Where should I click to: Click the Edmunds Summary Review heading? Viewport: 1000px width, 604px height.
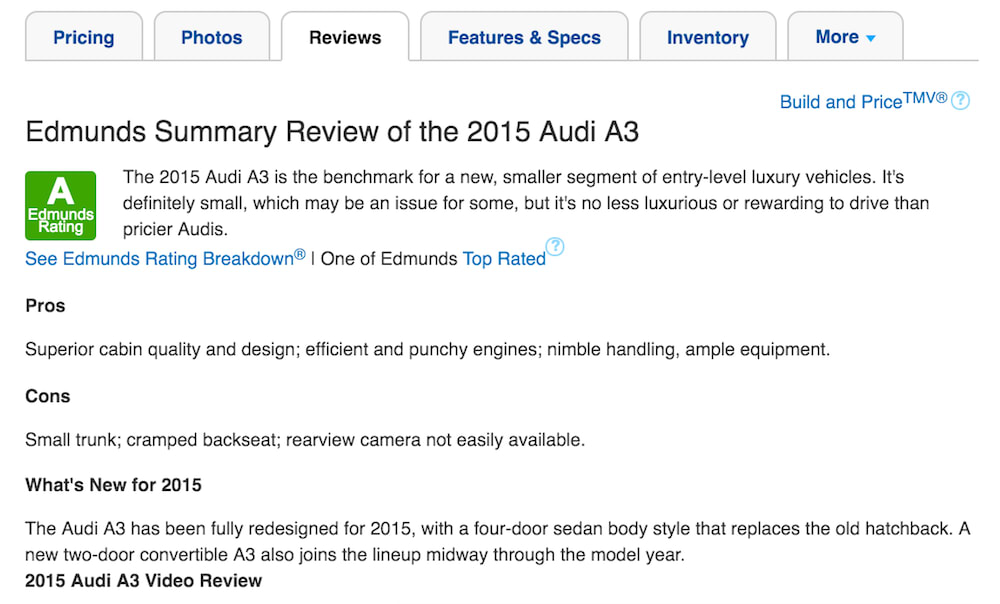332,132
